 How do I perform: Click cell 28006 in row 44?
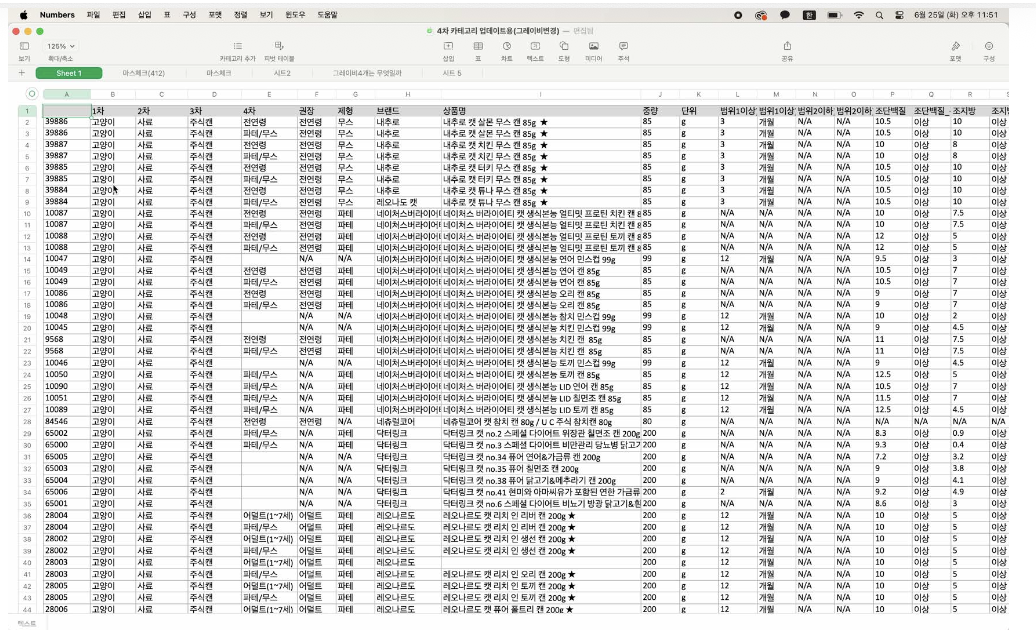pos(66,609)
